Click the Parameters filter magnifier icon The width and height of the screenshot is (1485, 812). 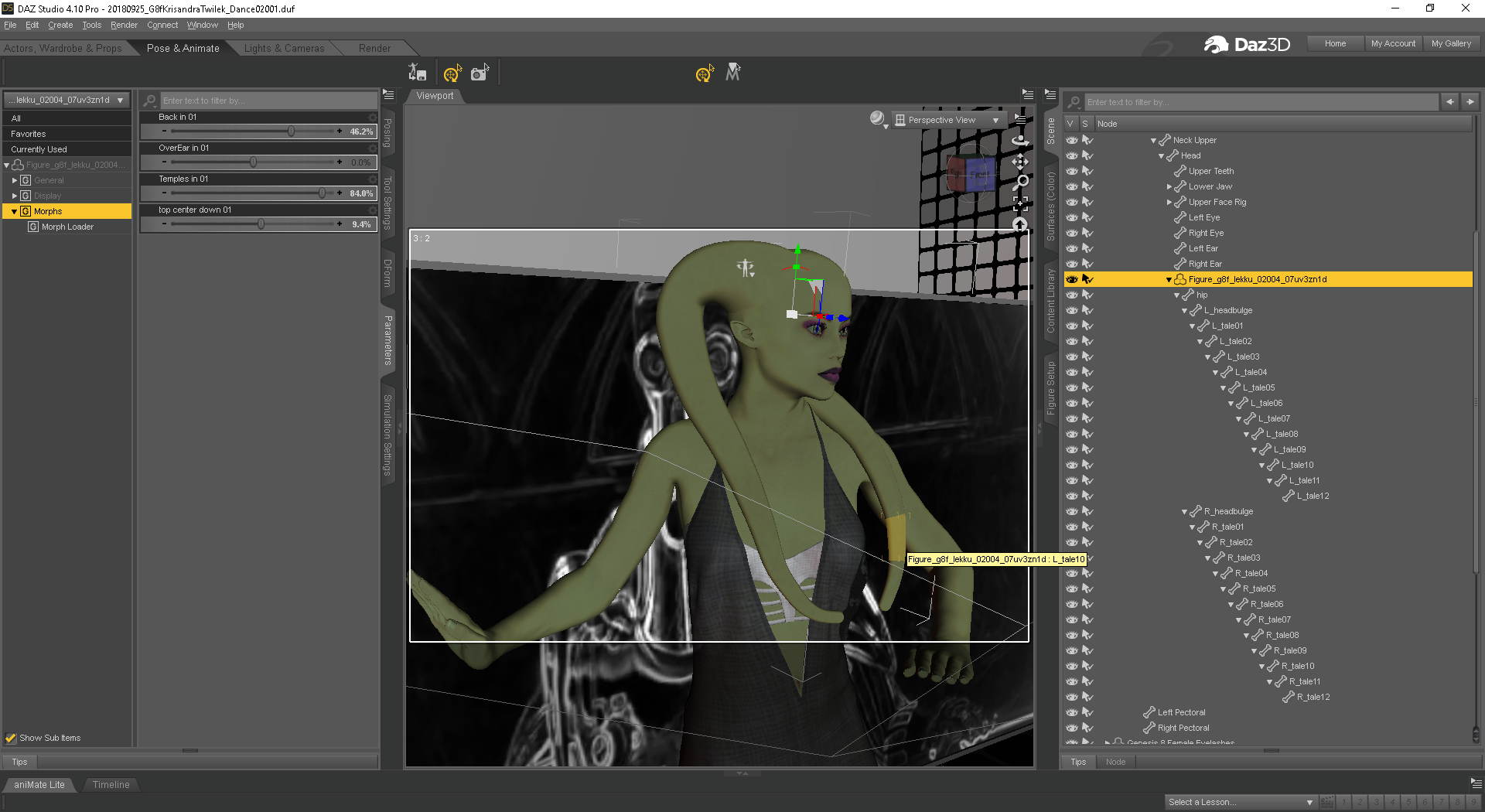tap(150, 101)
